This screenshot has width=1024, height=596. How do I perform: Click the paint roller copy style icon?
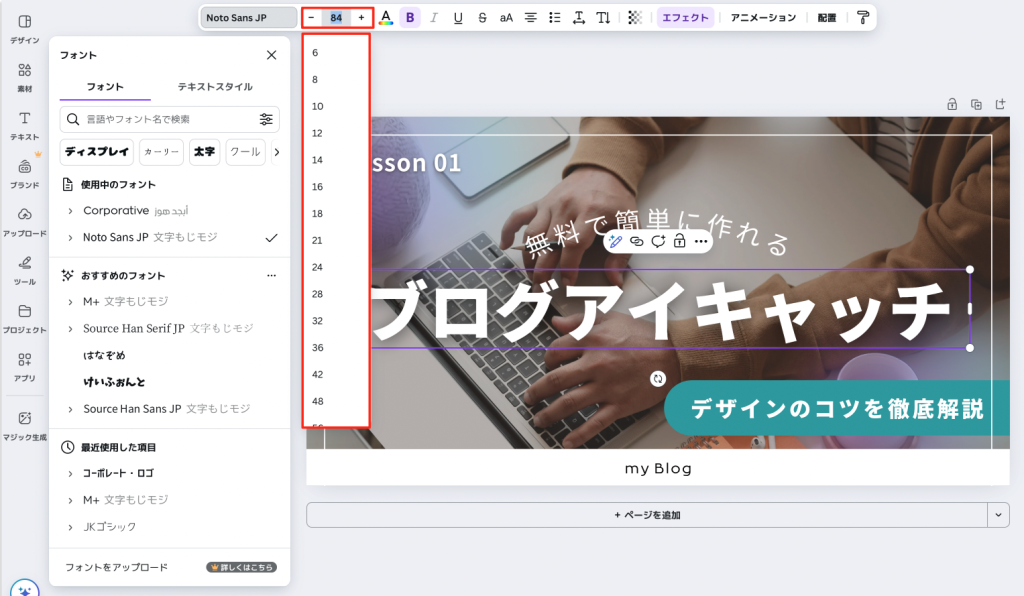862,18
